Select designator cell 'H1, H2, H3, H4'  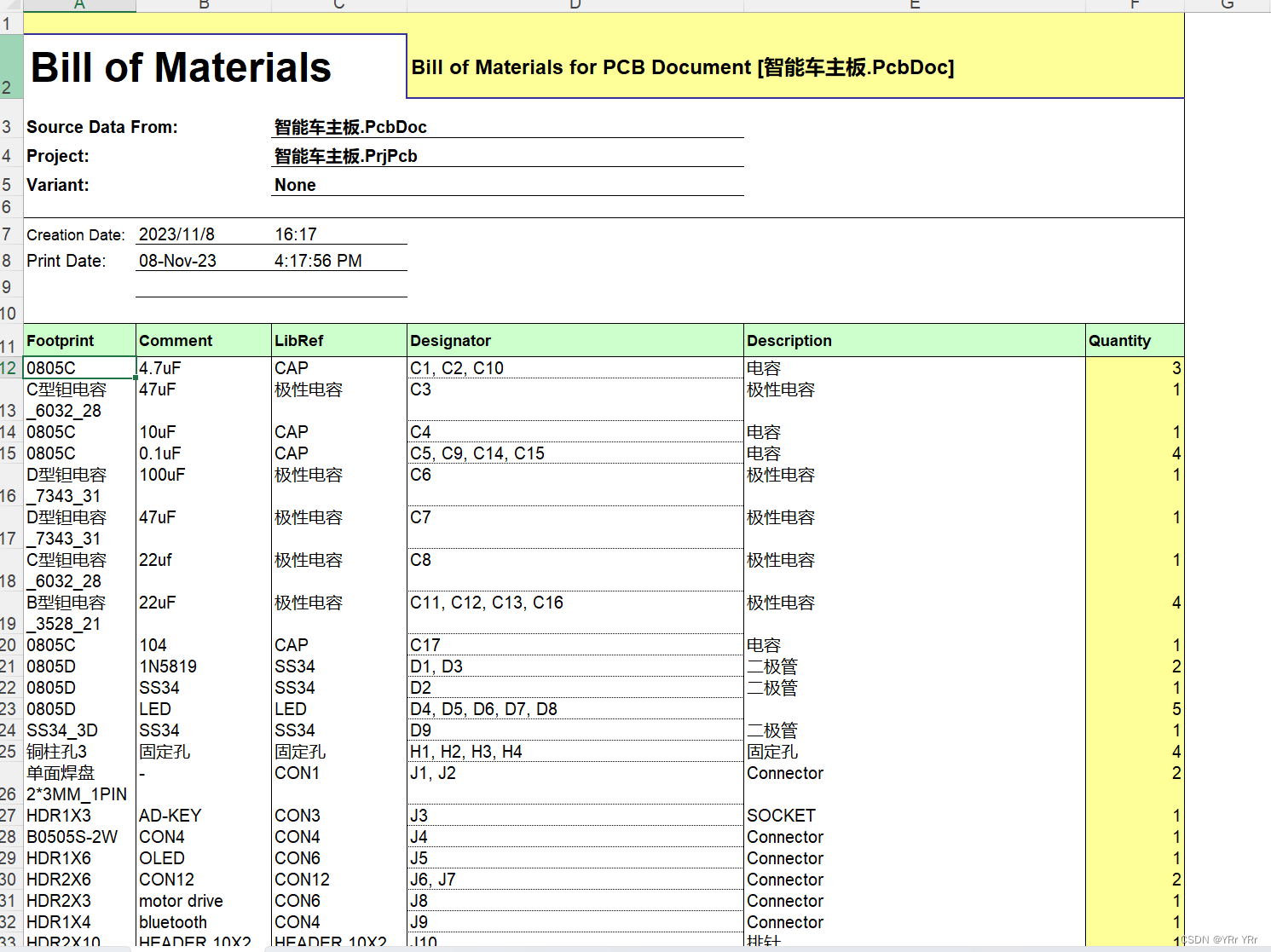pos(575,752)
